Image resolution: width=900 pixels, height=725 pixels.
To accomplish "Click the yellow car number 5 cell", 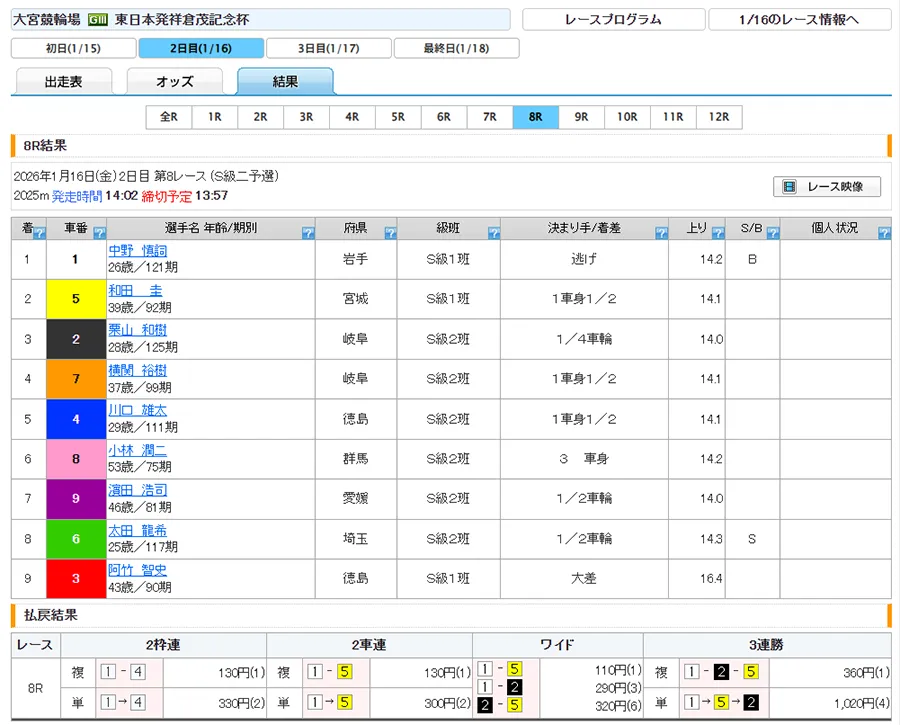I will [x=76, y=299].
